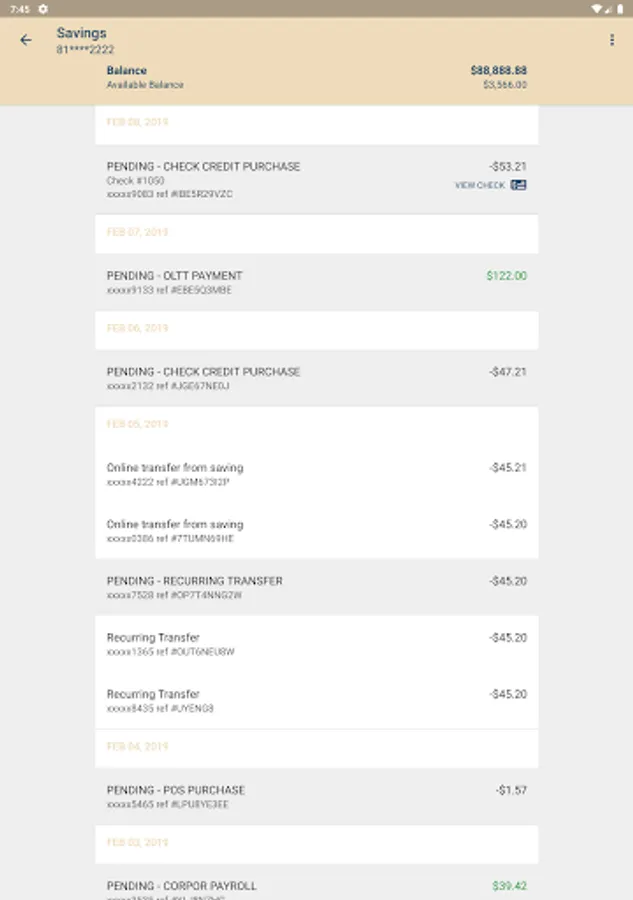
Task: Tap the Wi-Fi signal icon
Action: click(596, 8)
